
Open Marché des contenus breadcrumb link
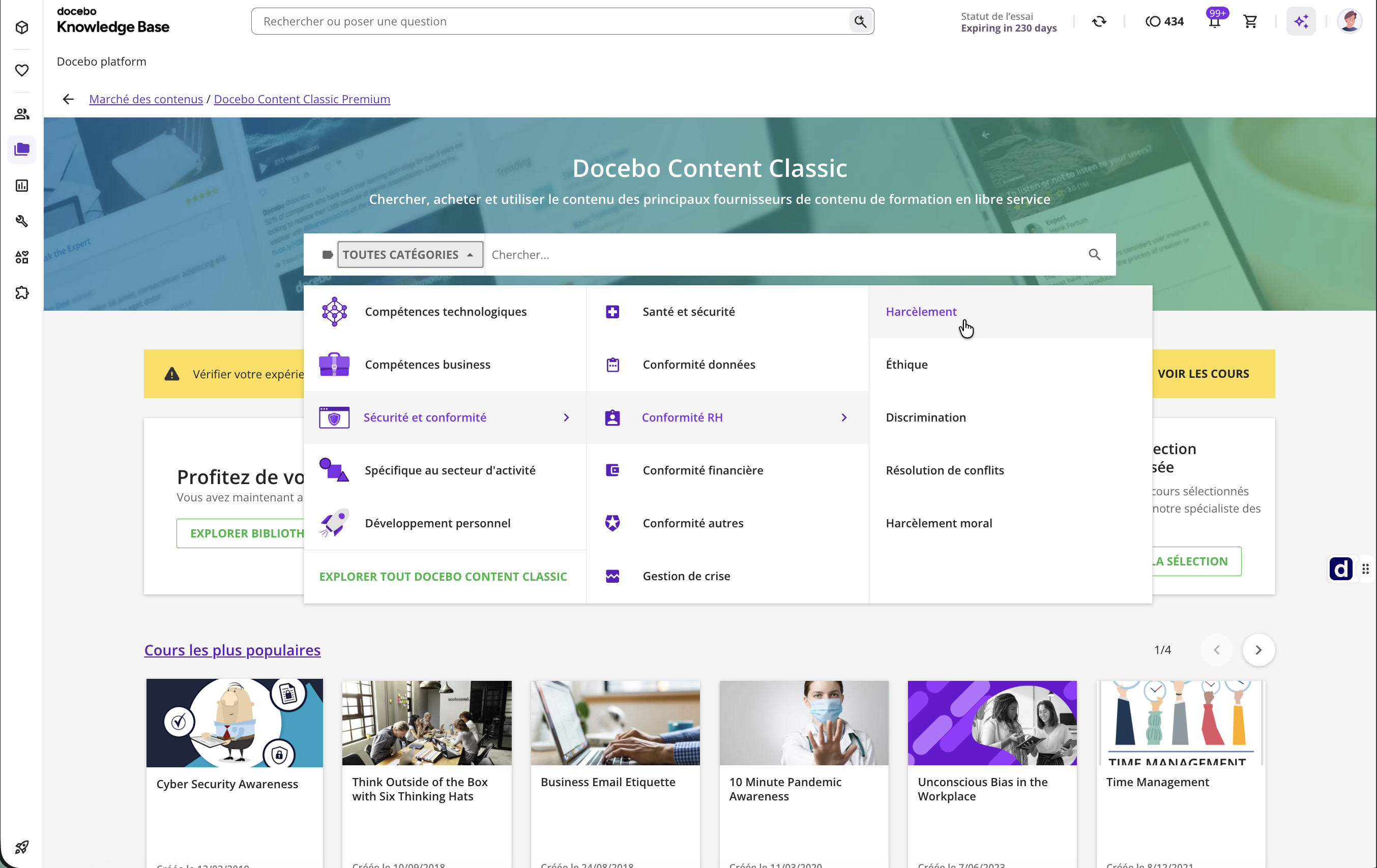coord(146,99)
